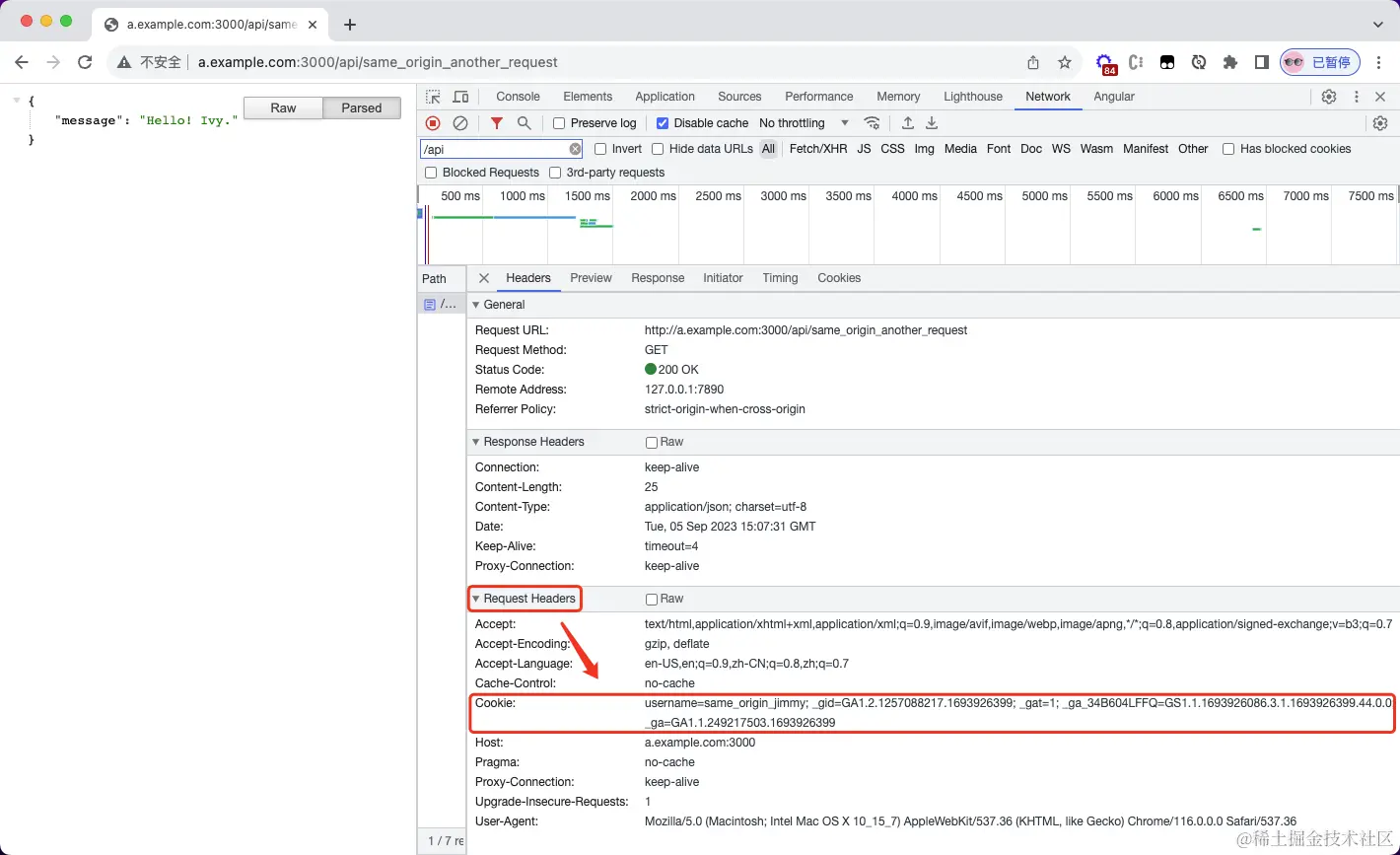Open Network panel settings gear

tap(1380, 123)
